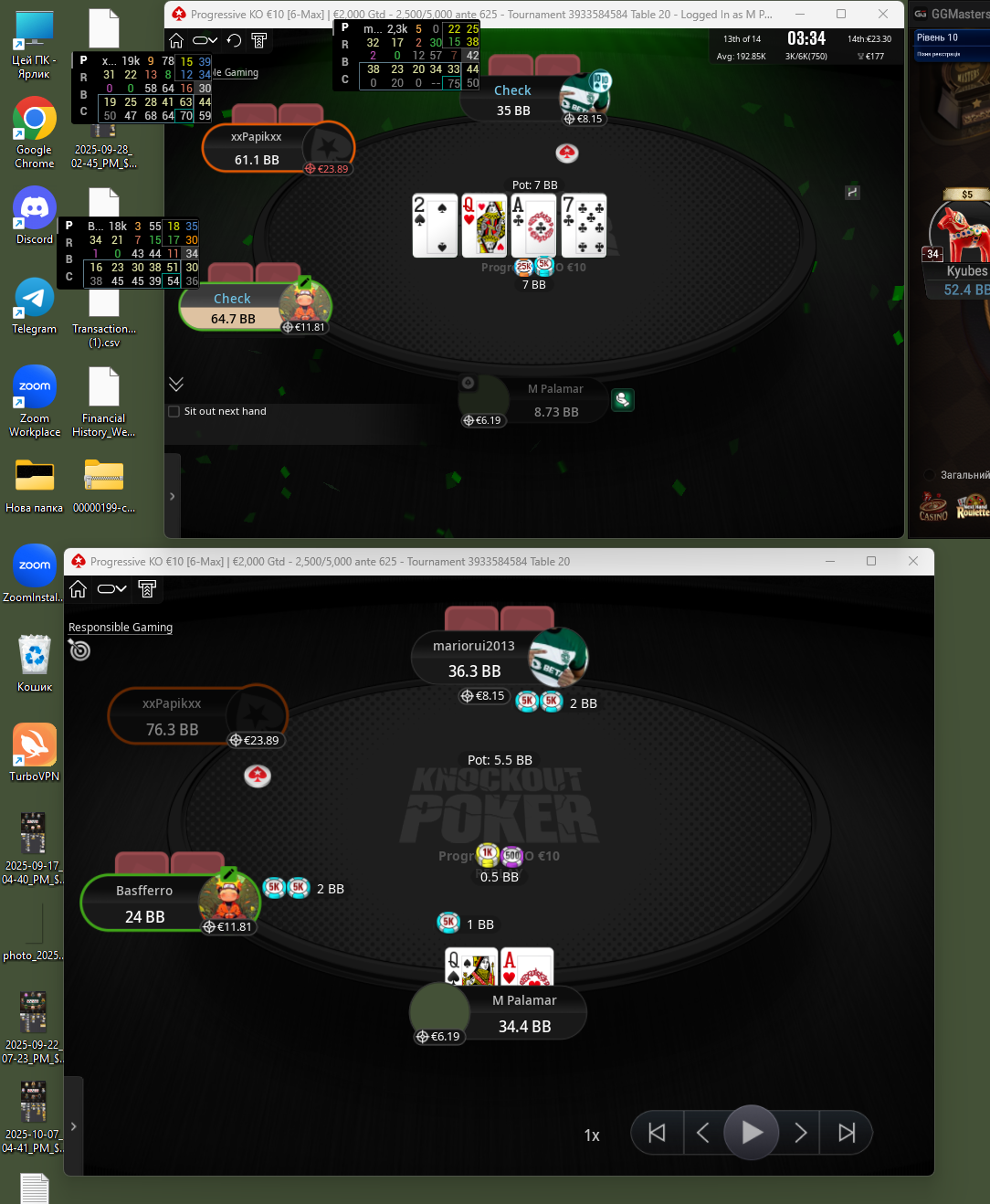Open tournament lobby icon in replayer toolbar

[147, 589]
